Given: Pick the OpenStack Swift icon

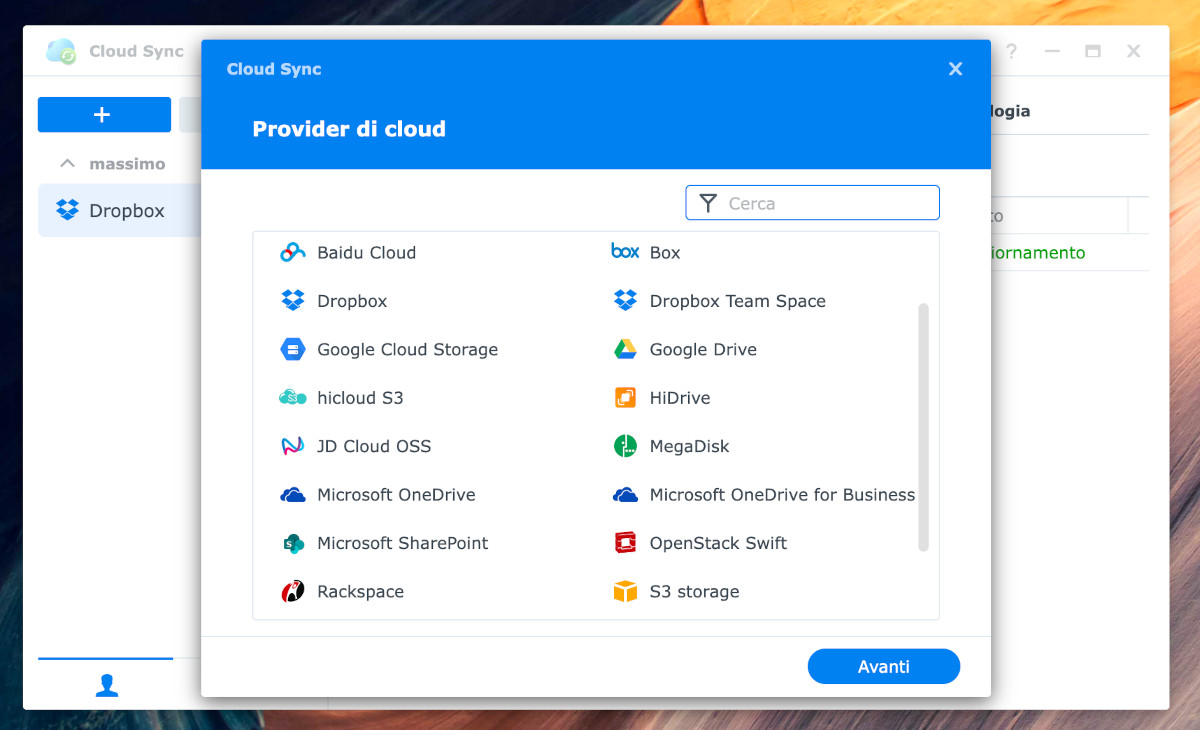Looking at the screenshot, I should click(x=625, y=543).
